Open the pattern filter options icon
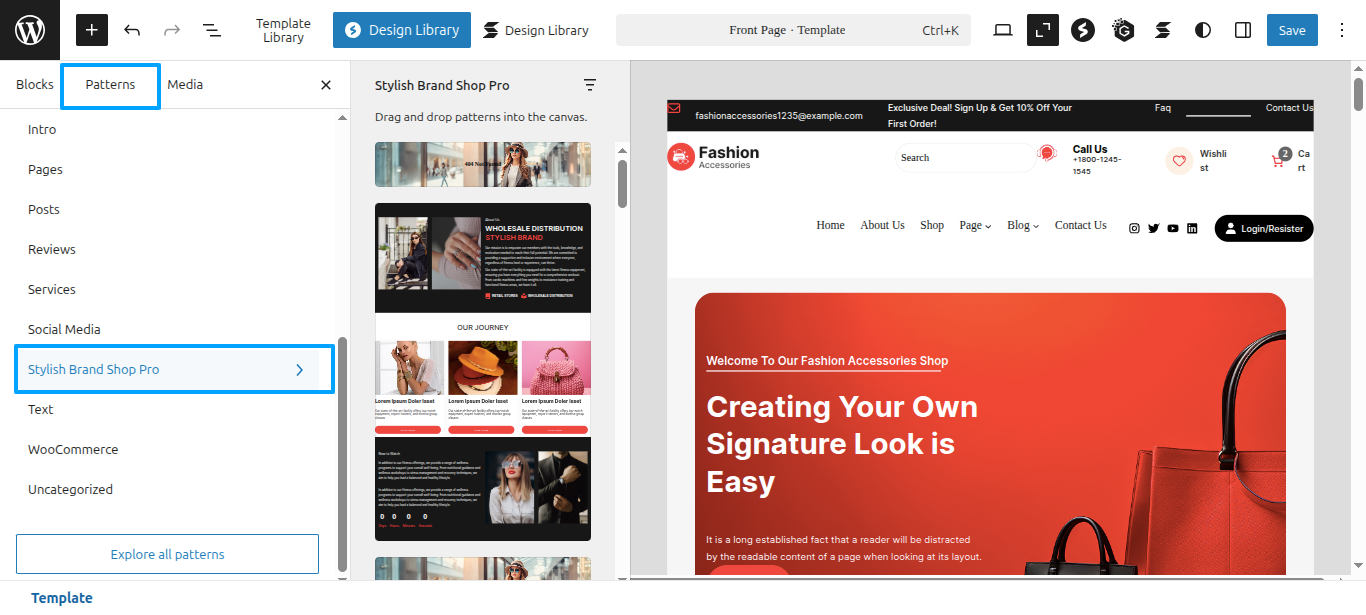The image size is (1366, 615). click(x=590, y=85)
